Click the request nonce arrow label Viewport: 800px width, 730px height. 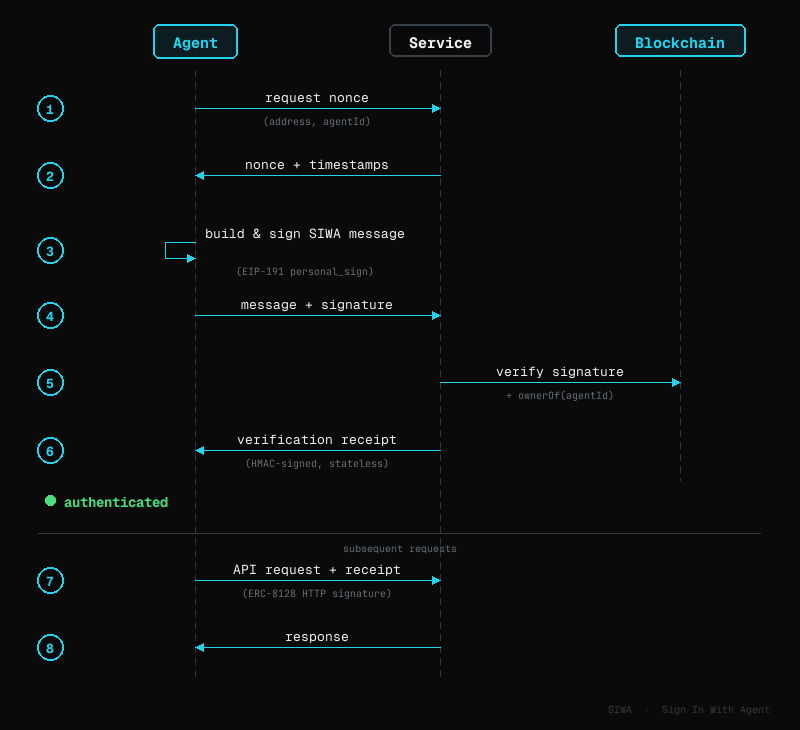click(317, 97)
